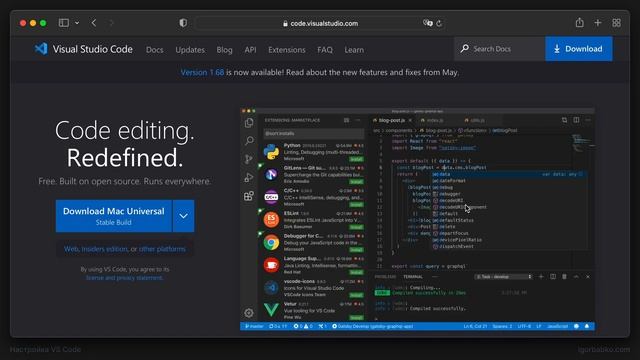Open the Blog menu item

pyautogui.click(x=224, y=50)
